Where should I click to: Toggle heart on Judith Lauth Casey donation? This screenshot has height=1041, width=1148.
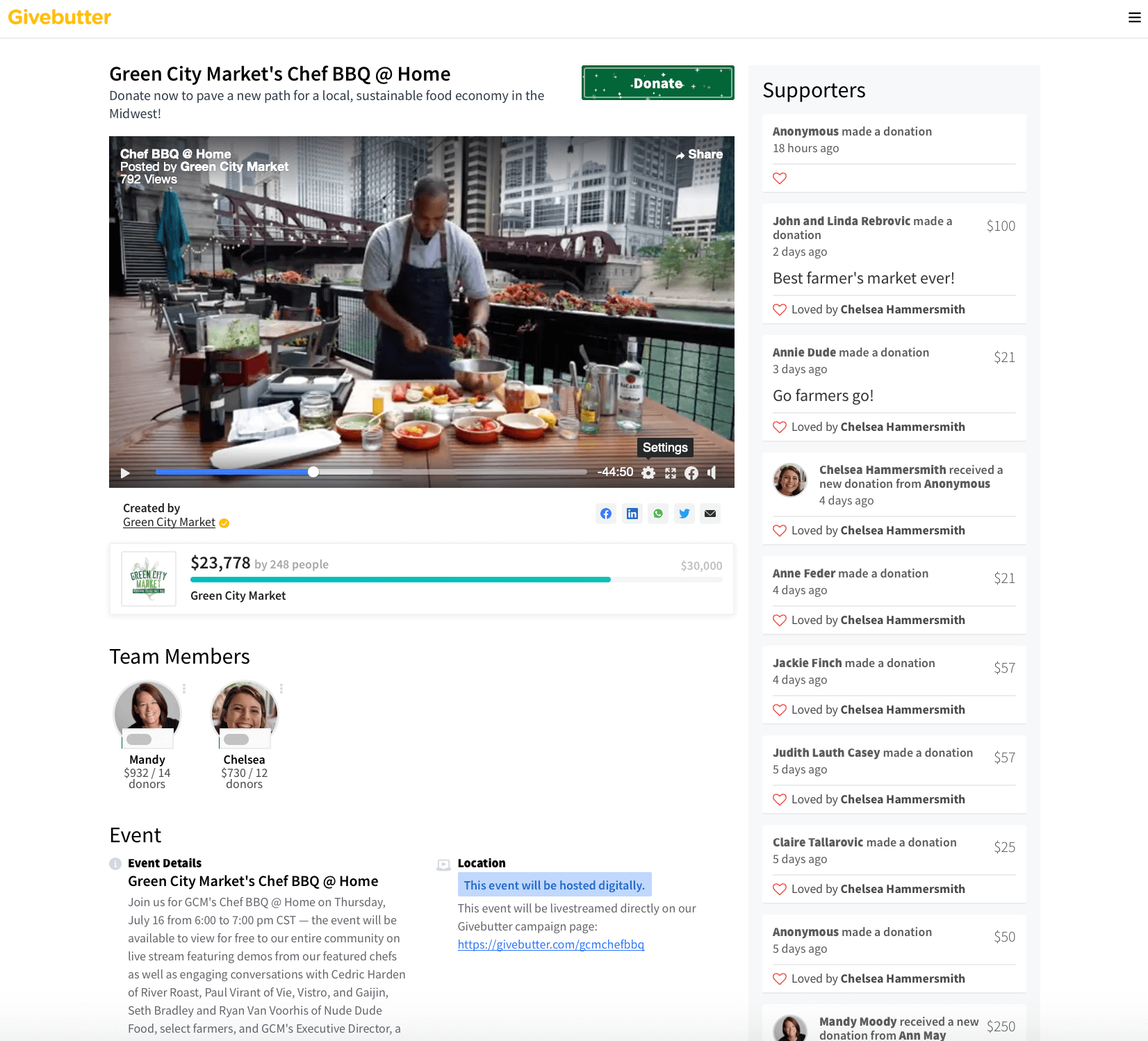pos(780,799)
